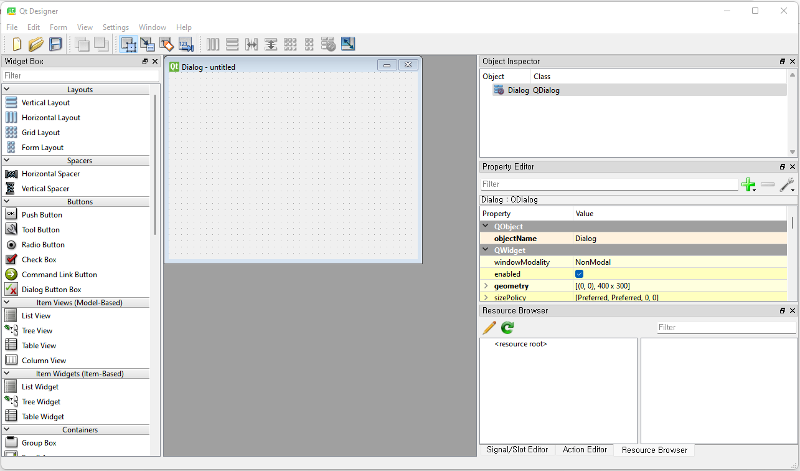Screen dimensions: 800x471
Task: Collapse the QObject property group
Action: (486, 226)
